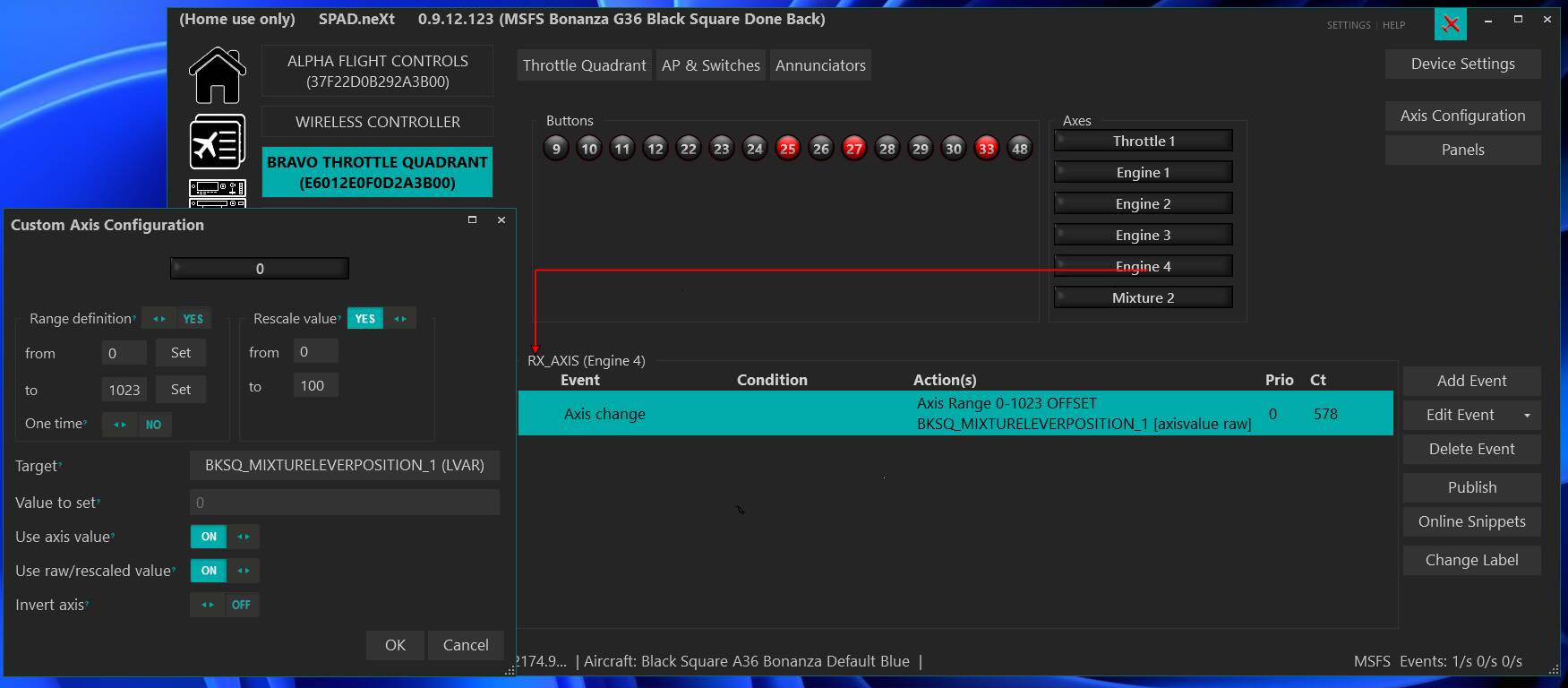Select button 28 indicator
This screenshot has width=1568, height=688.
(x=887, y=149)
